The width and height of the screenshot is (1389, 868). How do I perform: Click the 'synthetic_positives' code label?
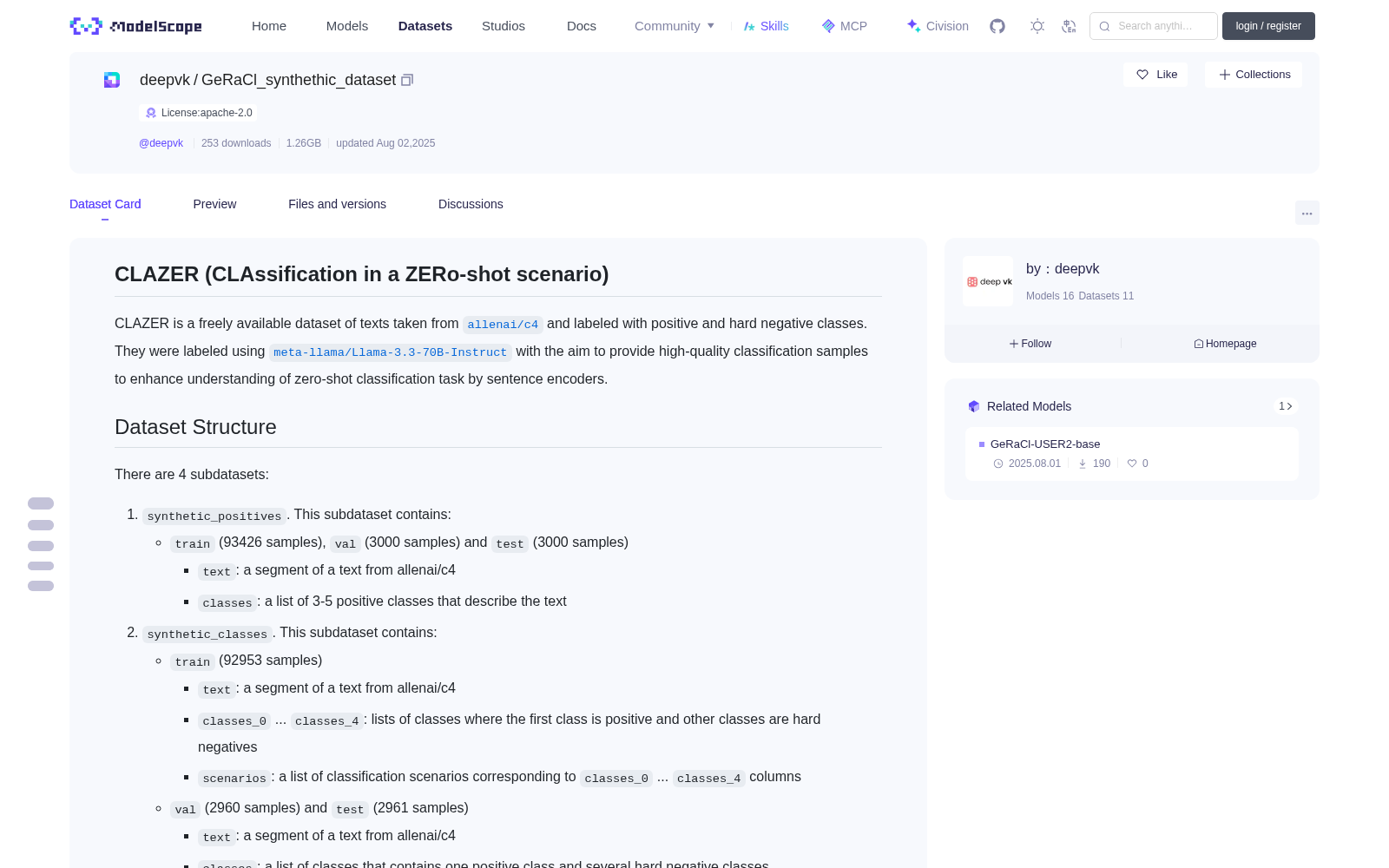[x=214, y=516]
